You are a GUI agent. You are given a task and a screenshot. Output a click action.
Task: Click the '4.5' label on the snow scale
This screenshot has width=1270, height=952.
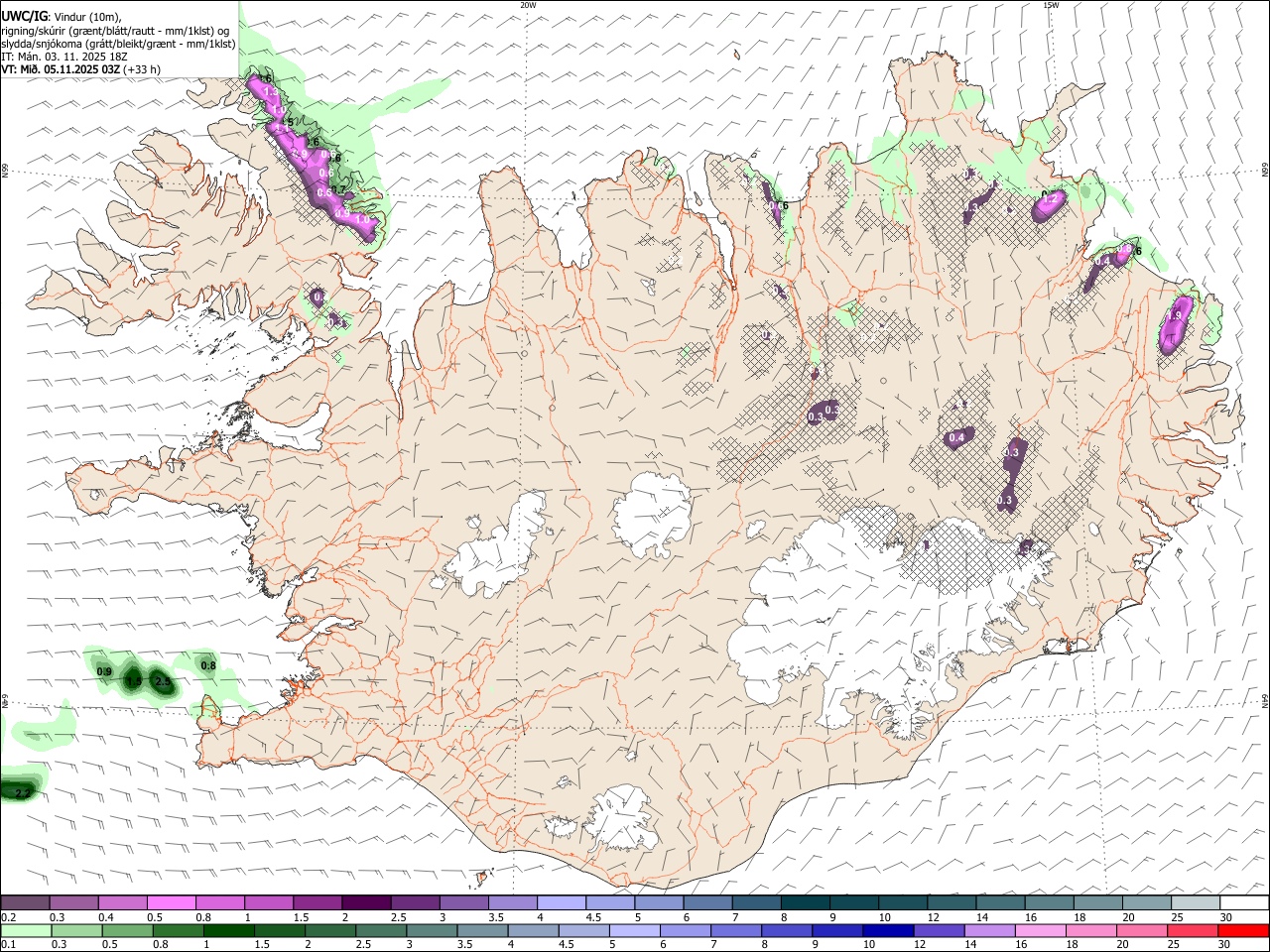pyautogui.click(x=594, y=917)
